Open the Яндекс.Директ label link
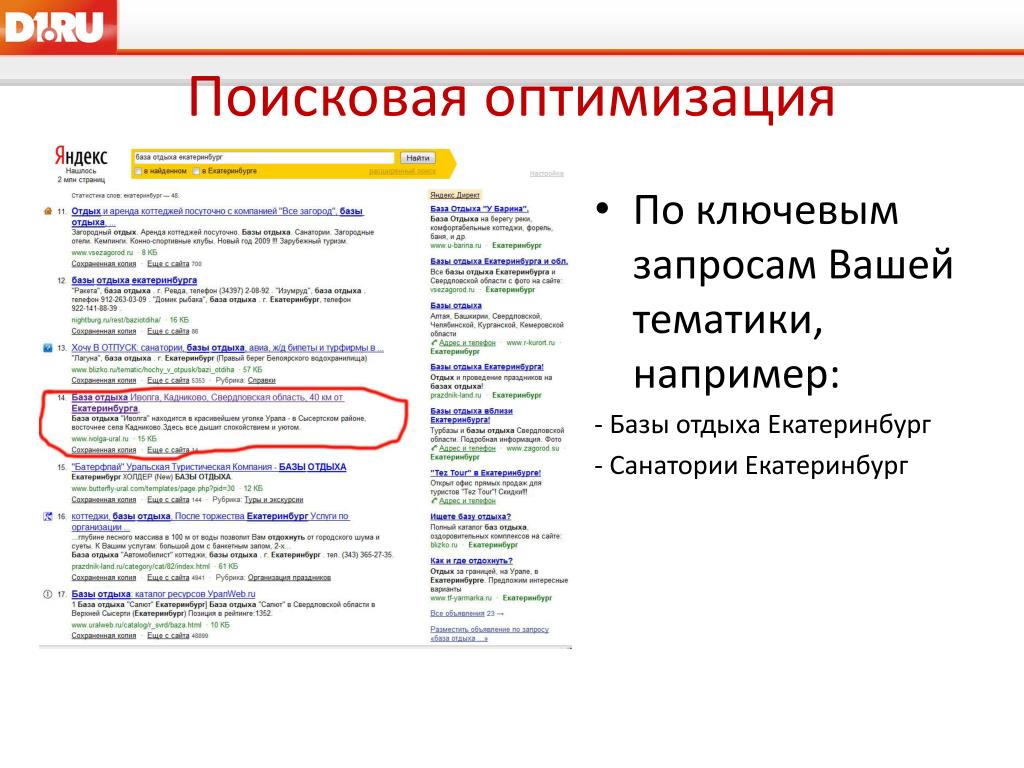This screenshot has height=768, width=1024. pos(455,195)
